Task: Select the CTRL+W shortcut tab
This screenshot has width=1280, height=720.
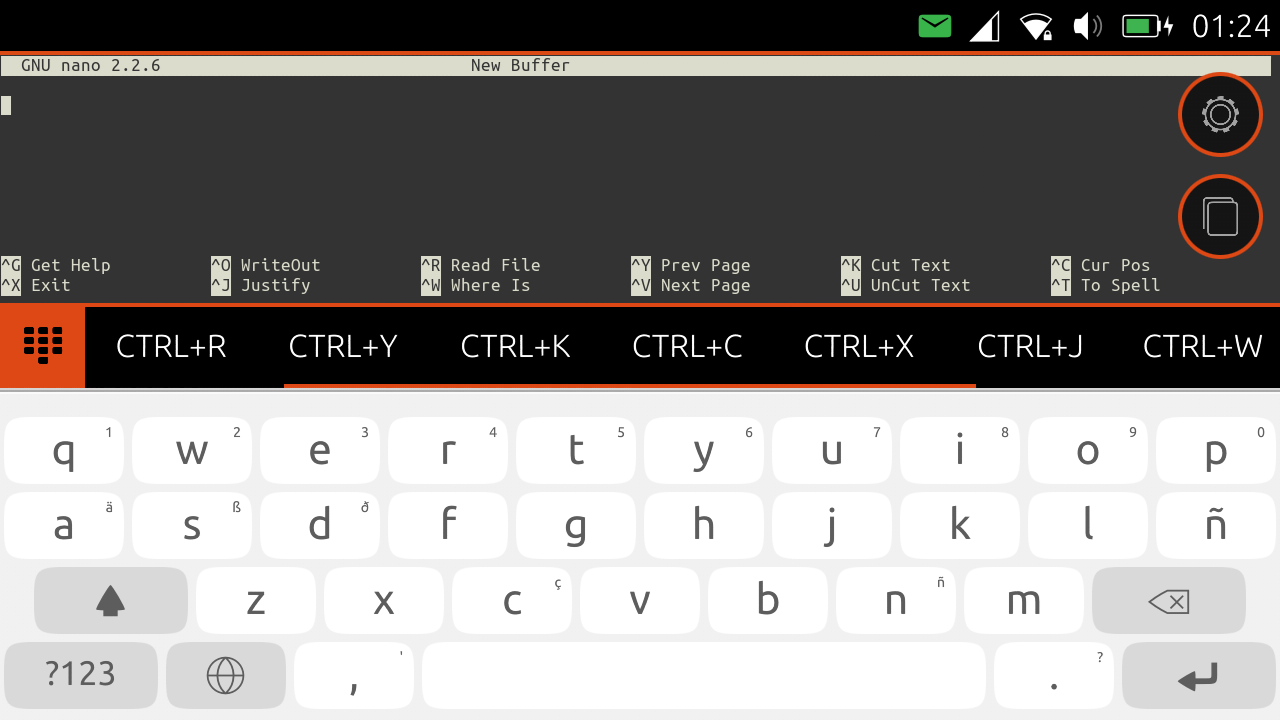Action: pyautogui.click(x=1203, y=347)
